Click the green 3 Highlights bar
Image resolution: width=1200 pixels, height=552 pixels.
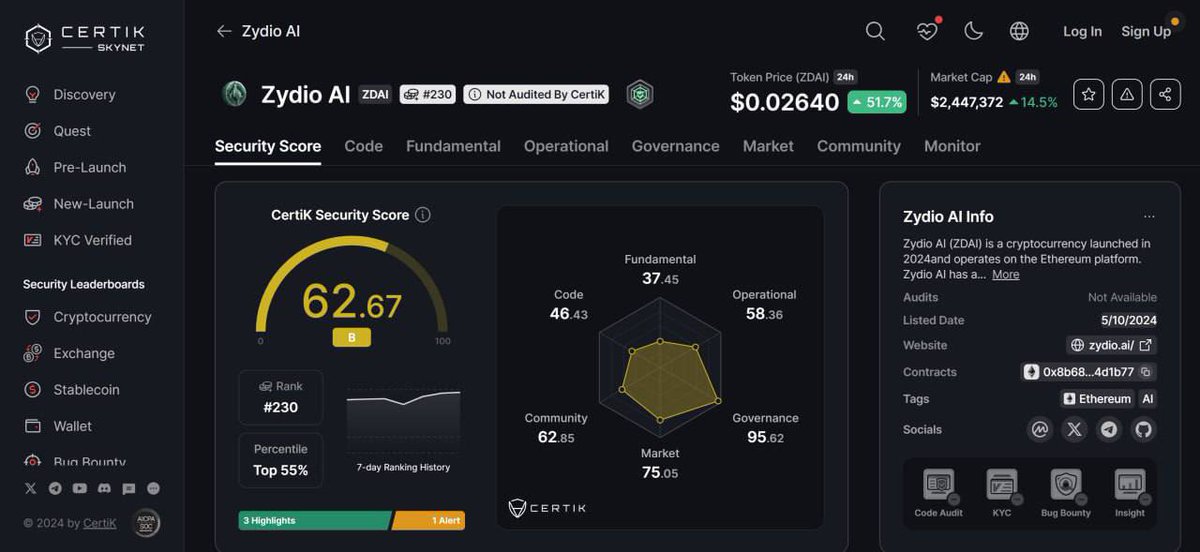(315, 521)
